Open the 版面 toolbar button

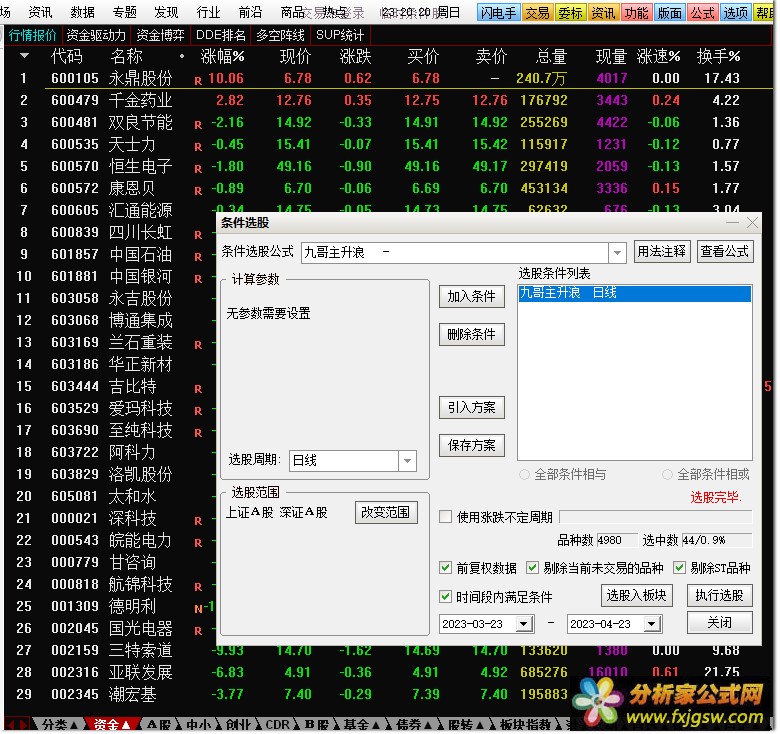[670, 12]
